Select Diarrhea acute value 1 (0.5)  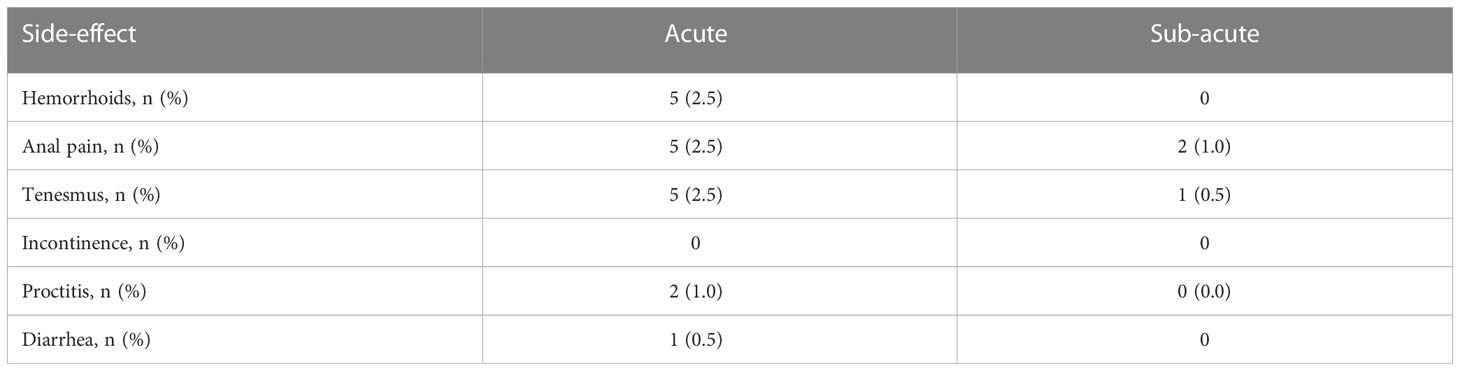[696, 339]
